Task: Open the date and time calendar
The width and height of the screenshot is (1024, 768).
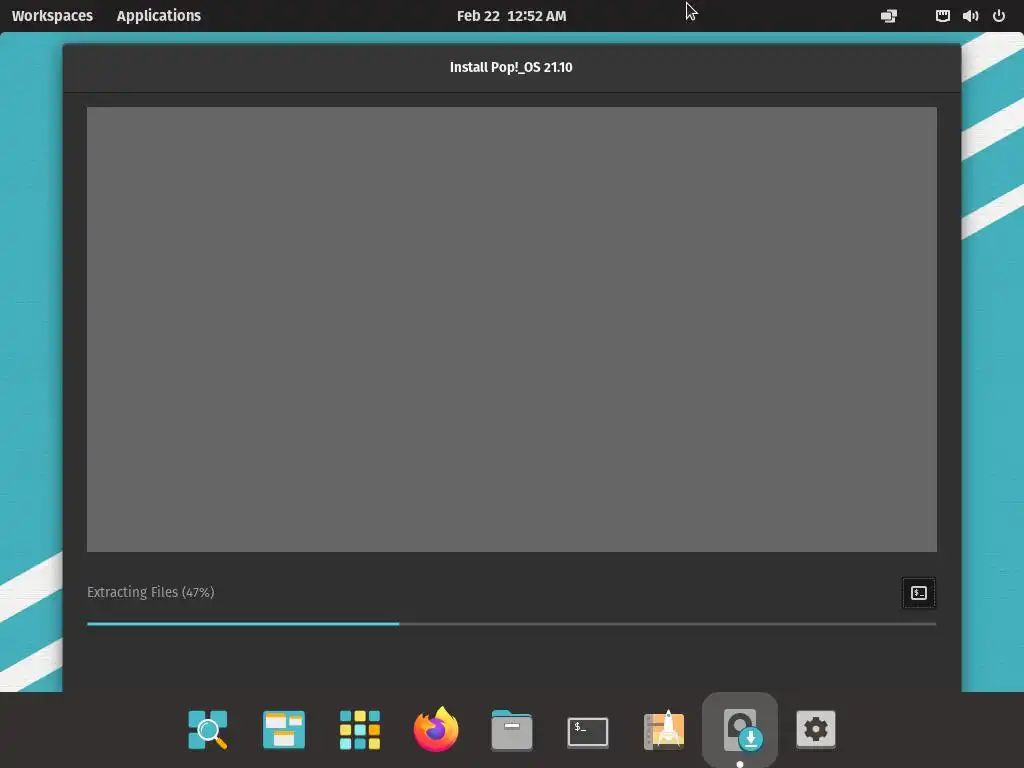Action: pos(511,16)
